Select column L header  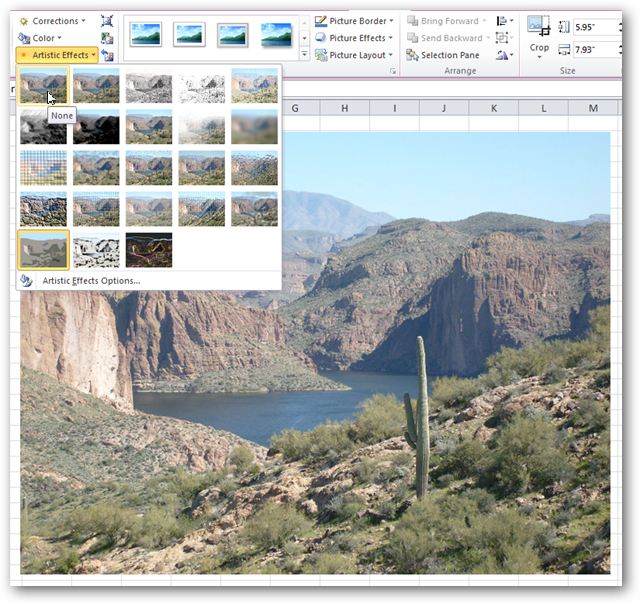tap(544, 109)
